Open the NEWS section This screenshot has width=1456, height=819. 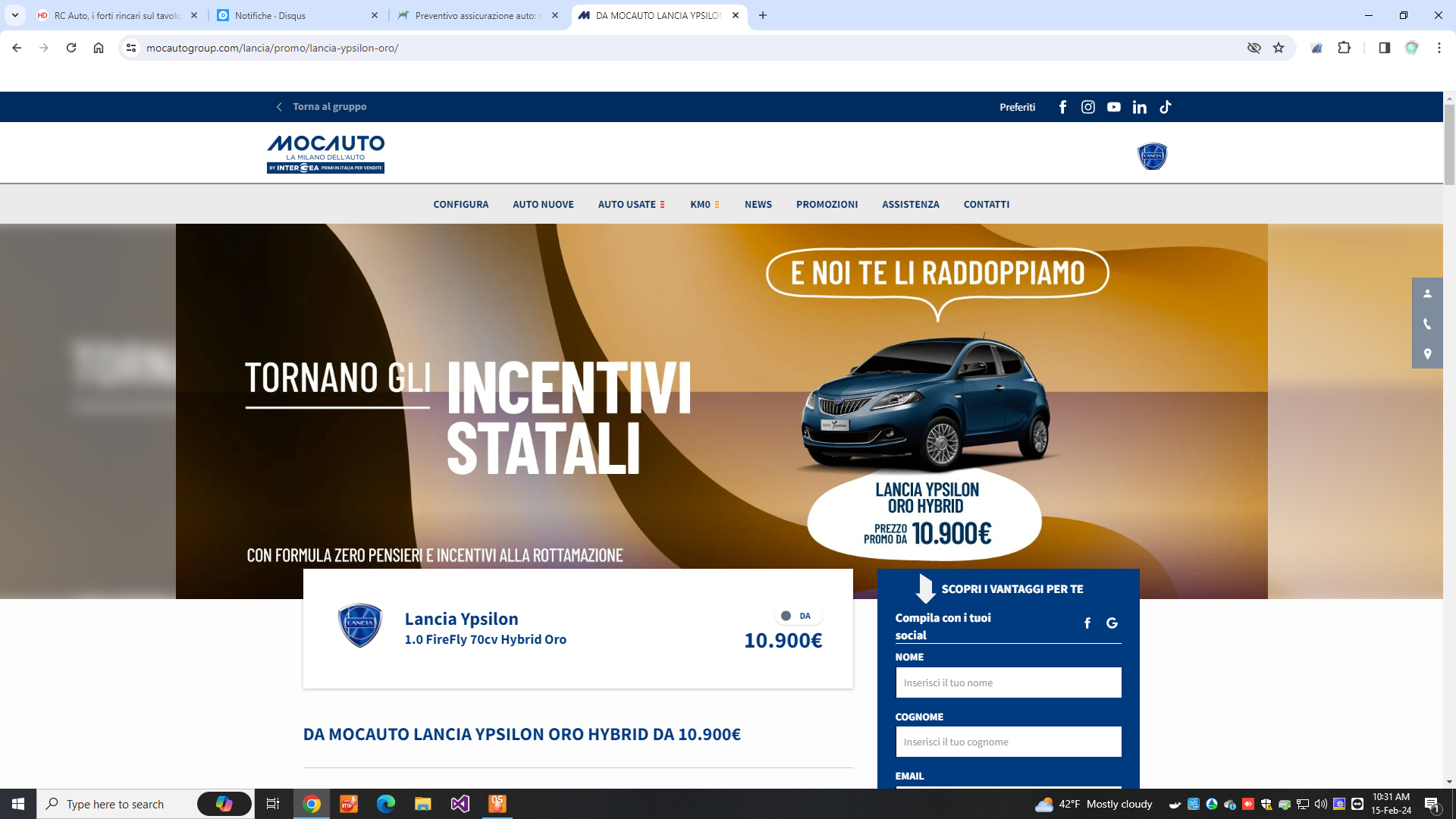758,205
